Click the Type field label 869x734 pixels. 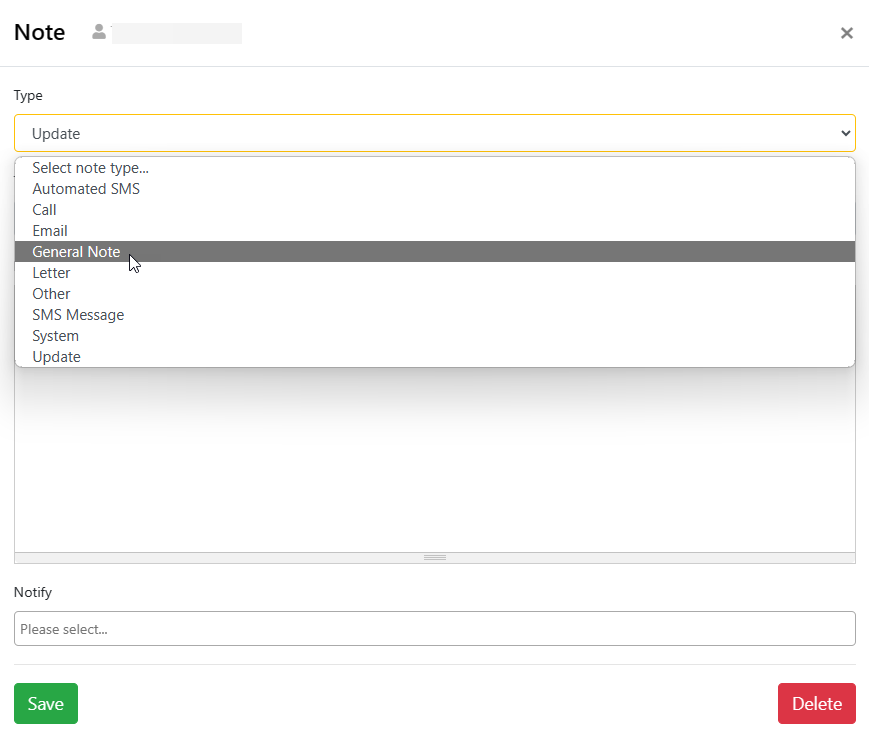pos(28,95)
